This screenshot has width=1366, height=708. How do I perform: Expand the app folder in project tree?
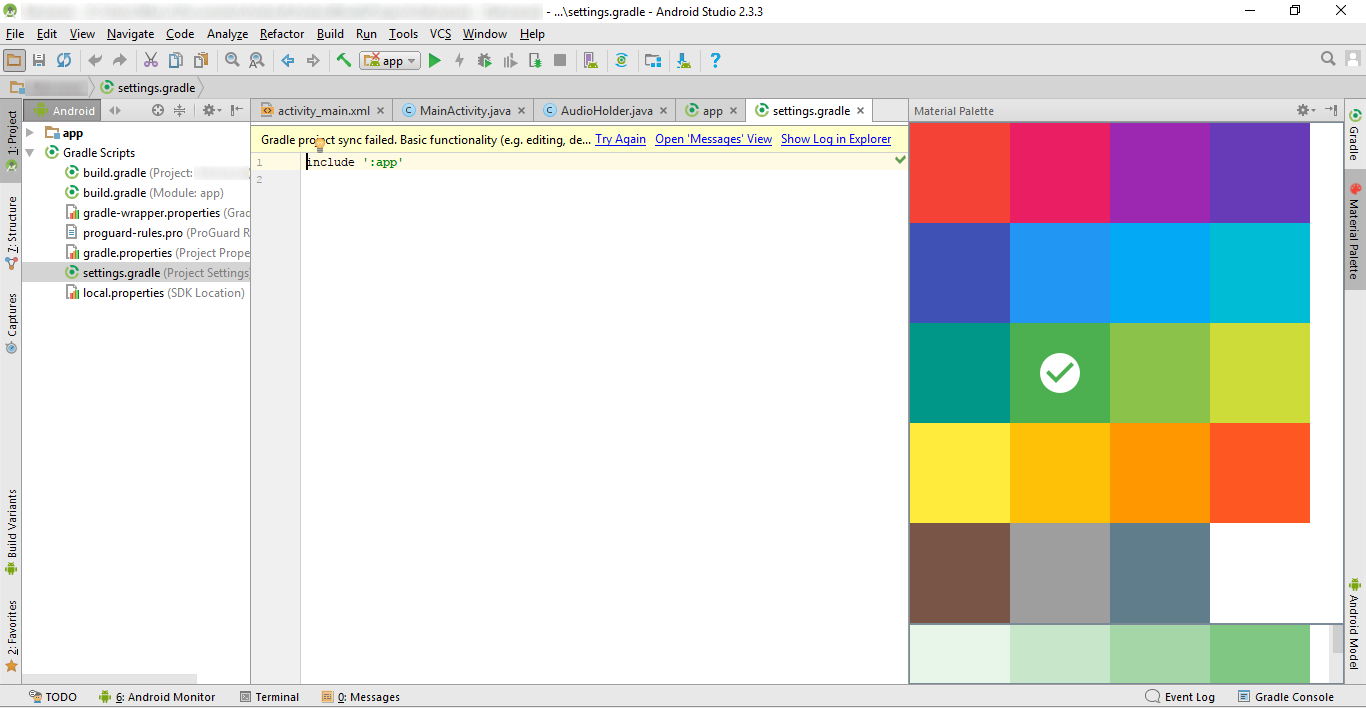29,133
